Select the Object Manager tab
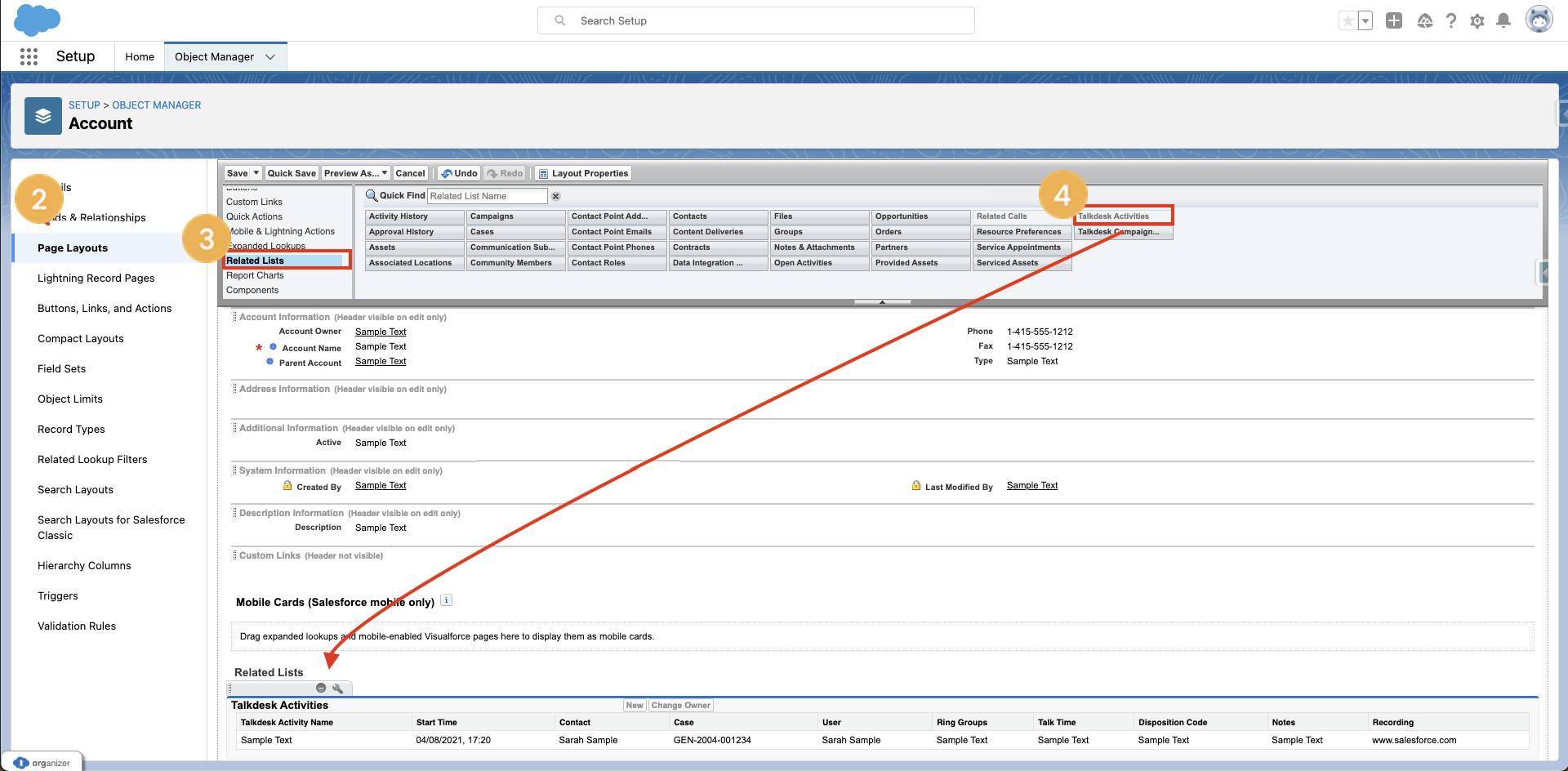1568x771 pixels. [x=214, y=56]
